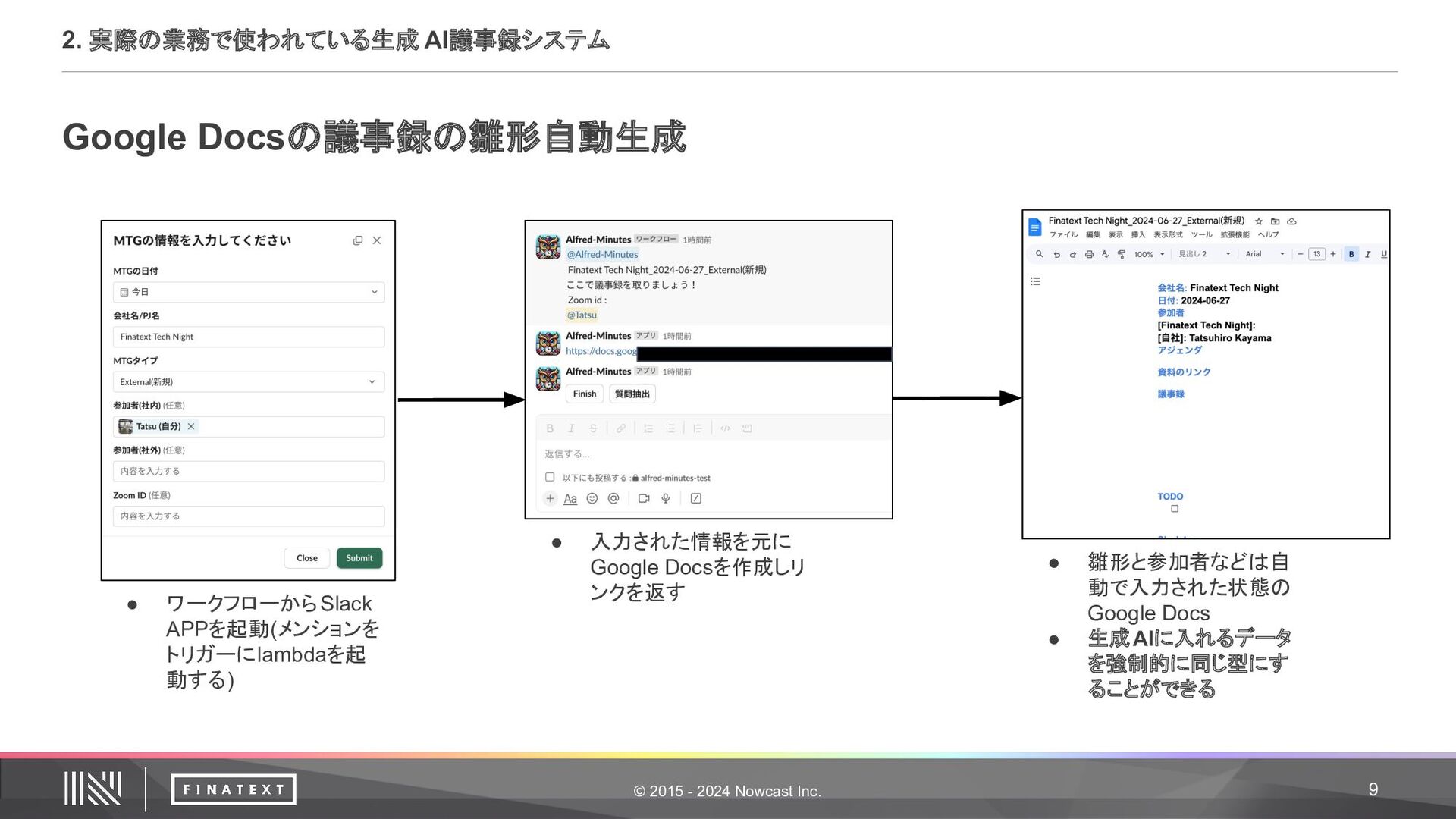Click the paint format roller icon
The image size is (1456, 819).
pos(1121,254)
